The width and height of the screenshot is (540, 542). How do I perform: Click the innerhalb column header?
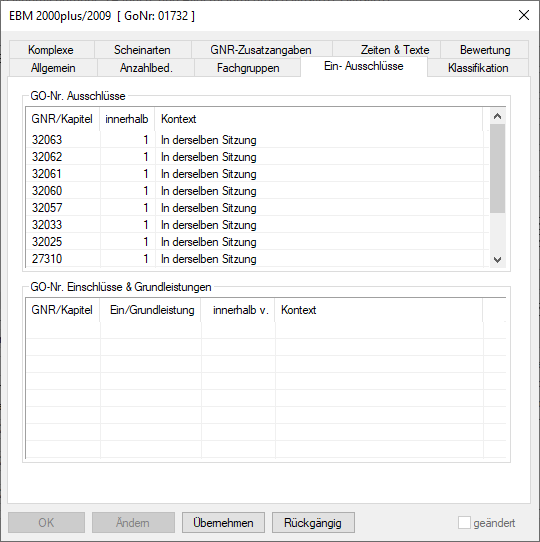[127, 119]
